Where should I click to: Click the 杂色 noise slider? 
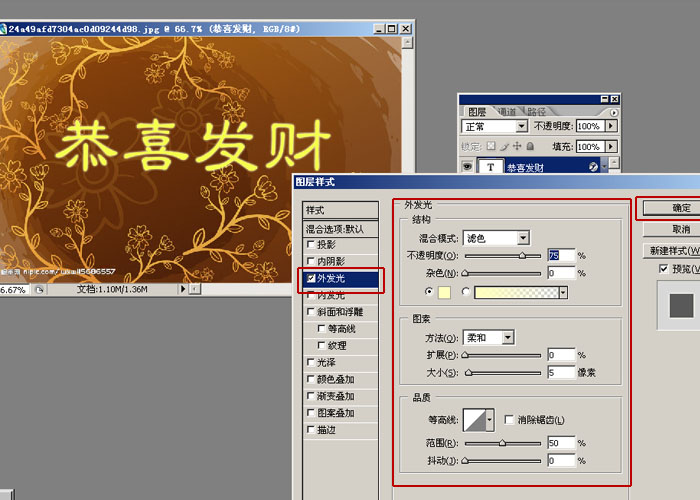click(503, 273)
